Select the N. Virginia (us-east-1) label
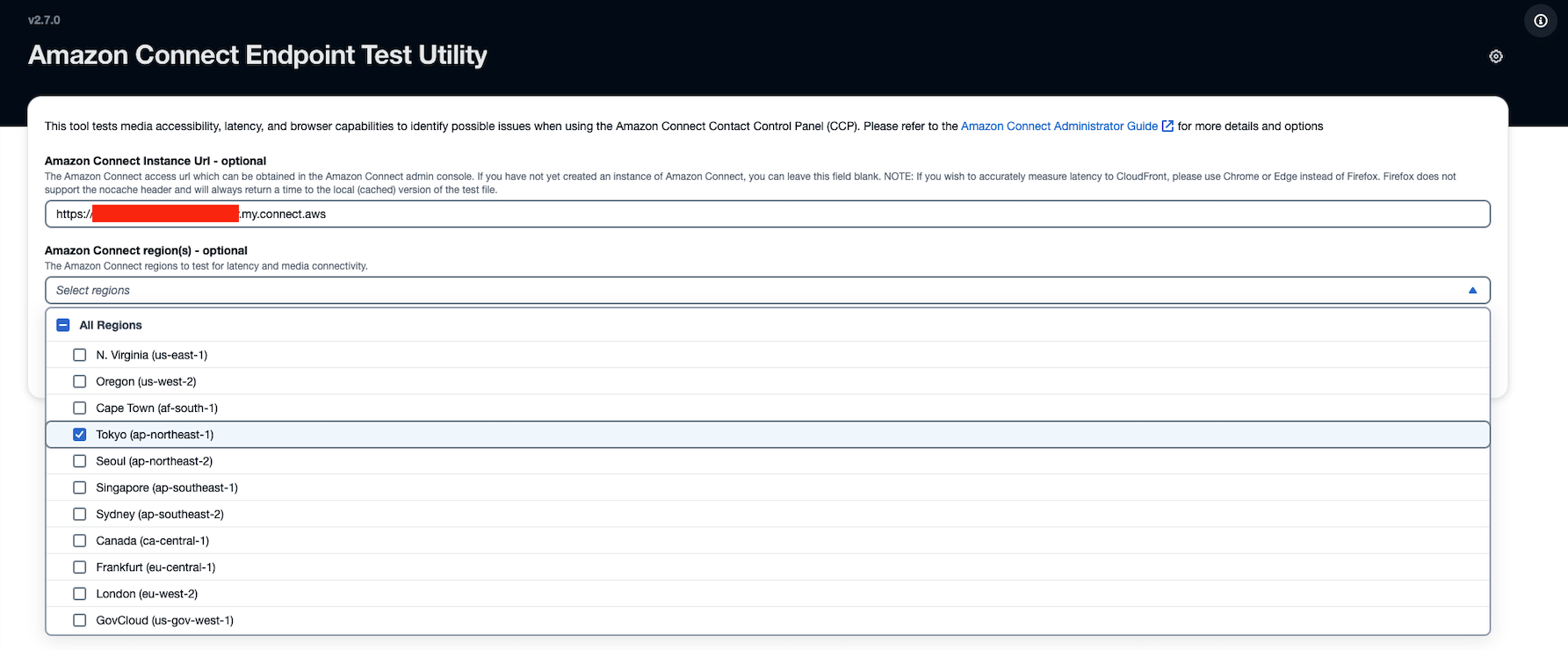This screenshot has height=650, width=1568. (x=152, y=355)
